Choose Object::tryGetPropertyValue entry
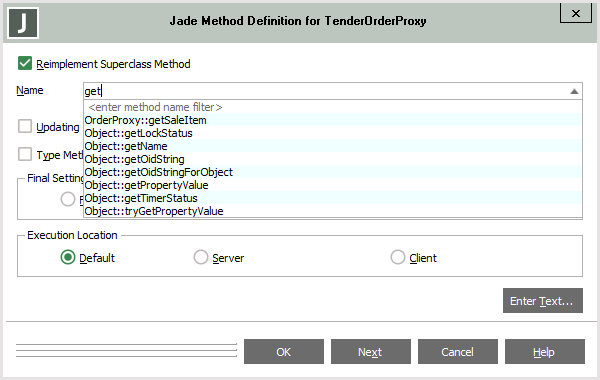Viewport: 600px width, 380px height. click(x=333, y=211)
